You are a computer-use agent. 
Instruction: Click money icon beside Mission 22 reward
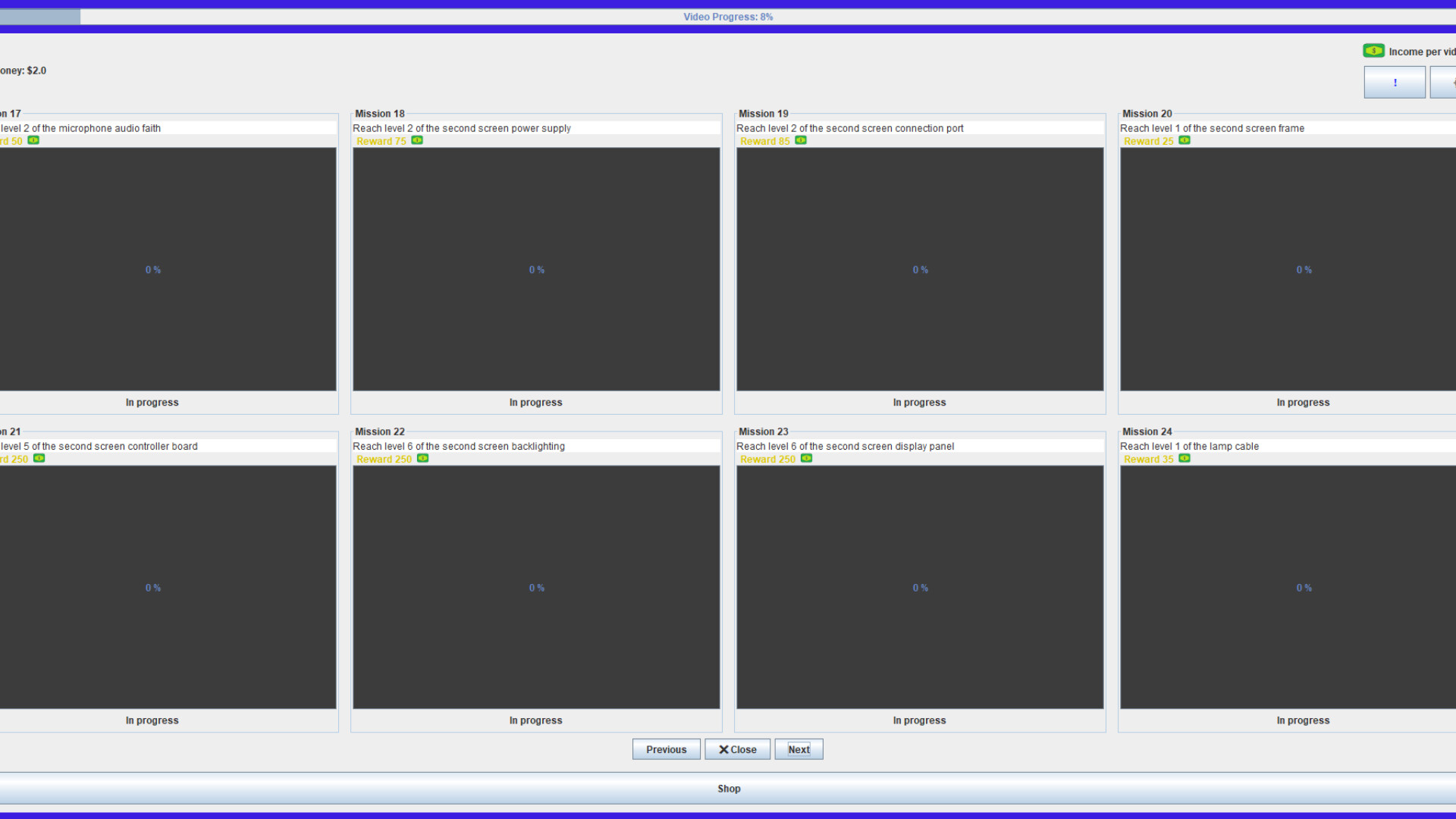point(423,458)
